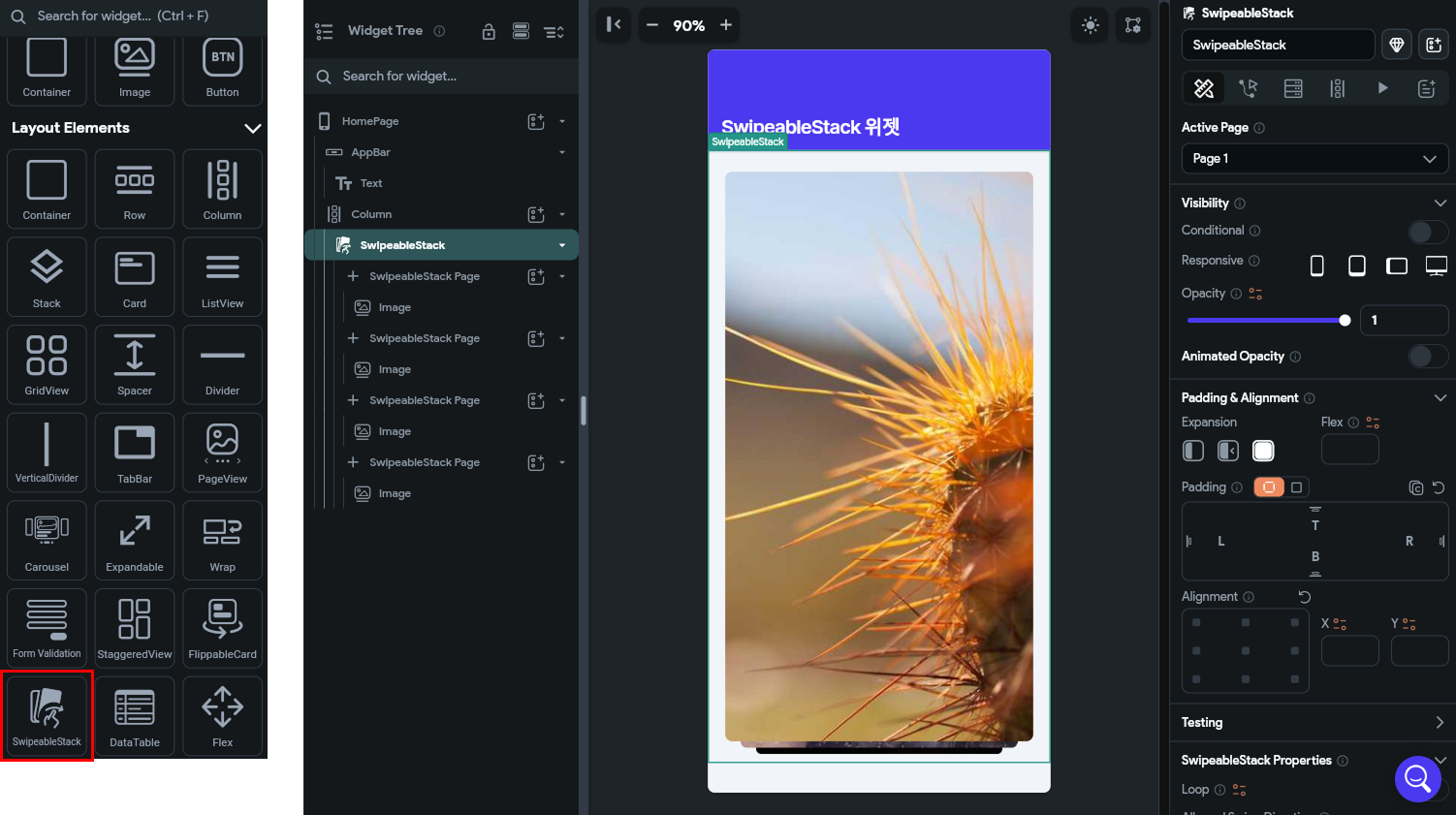
Task: Choose the FlippableCard widget
Action: [222, 628]
